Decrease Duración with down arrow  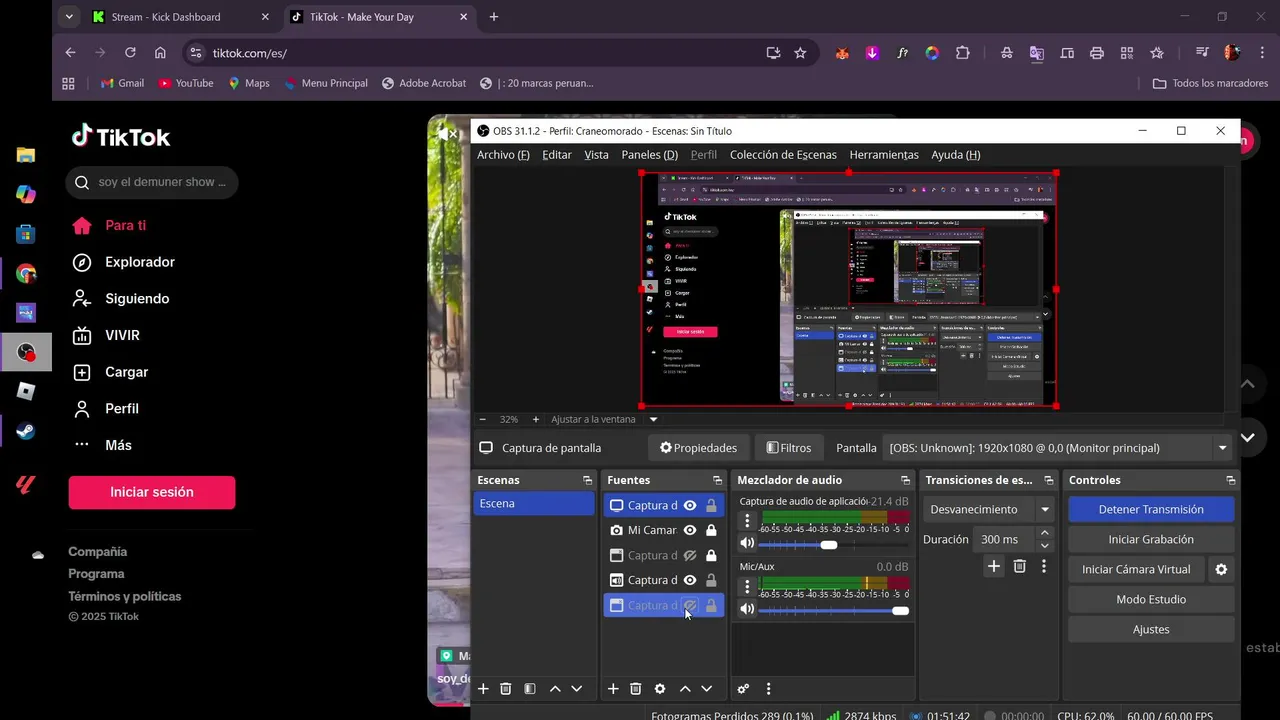pos(1045,545)
